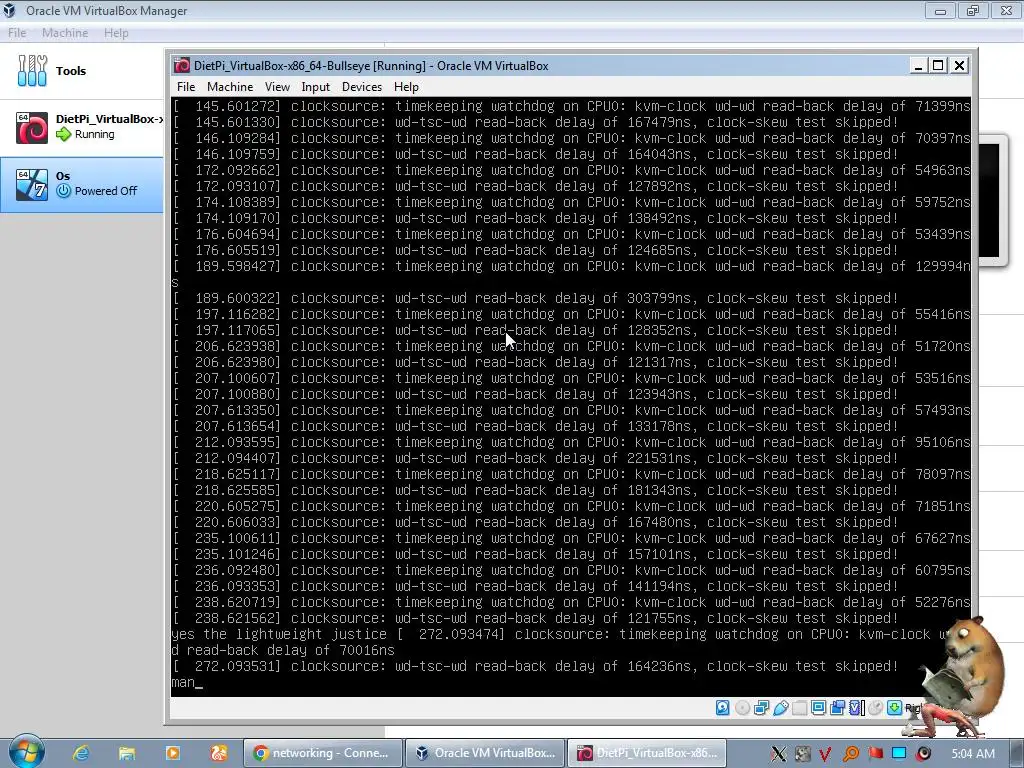Close the DietPi VM window

[x=959, y=65]
